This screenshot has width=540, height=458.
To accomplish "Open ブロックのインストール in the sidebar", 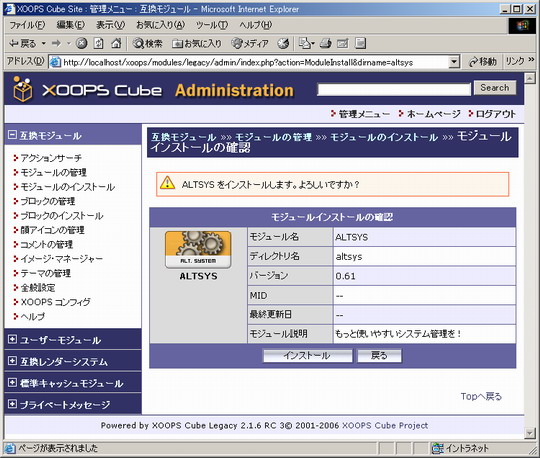I will click(x=62, y=216).
